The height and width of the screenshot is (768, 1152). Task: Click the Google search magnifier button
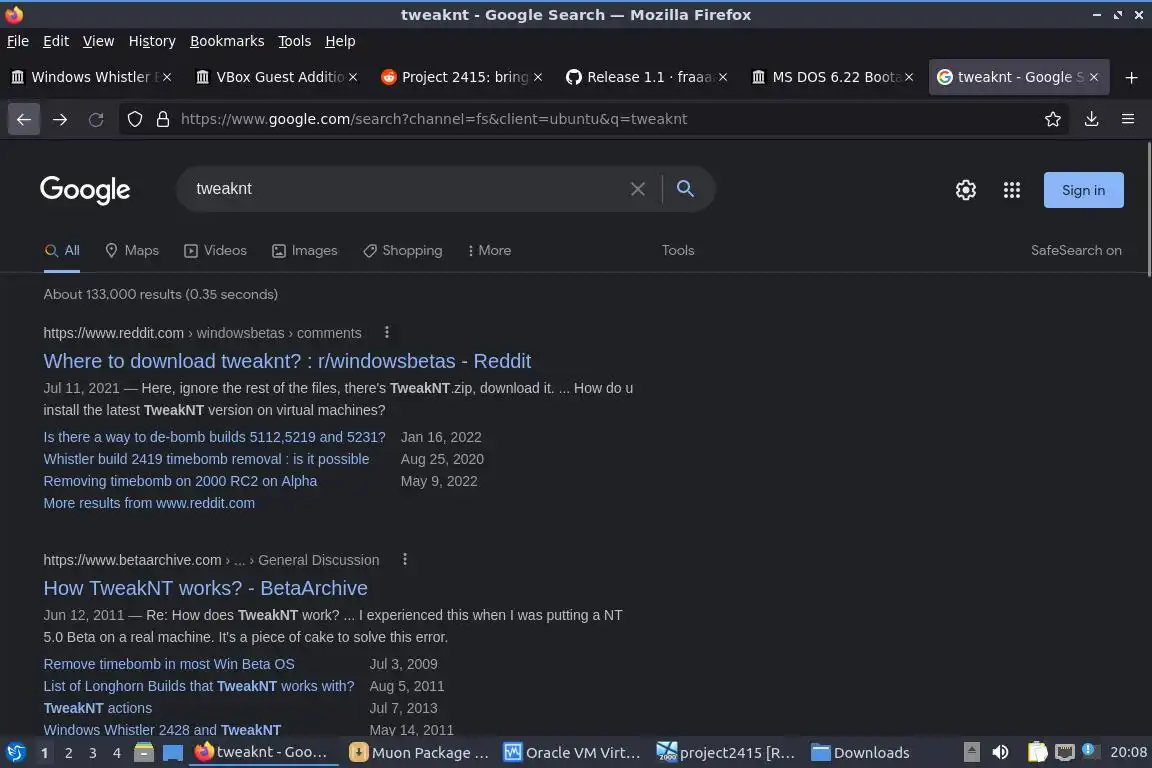click(685, 189)
